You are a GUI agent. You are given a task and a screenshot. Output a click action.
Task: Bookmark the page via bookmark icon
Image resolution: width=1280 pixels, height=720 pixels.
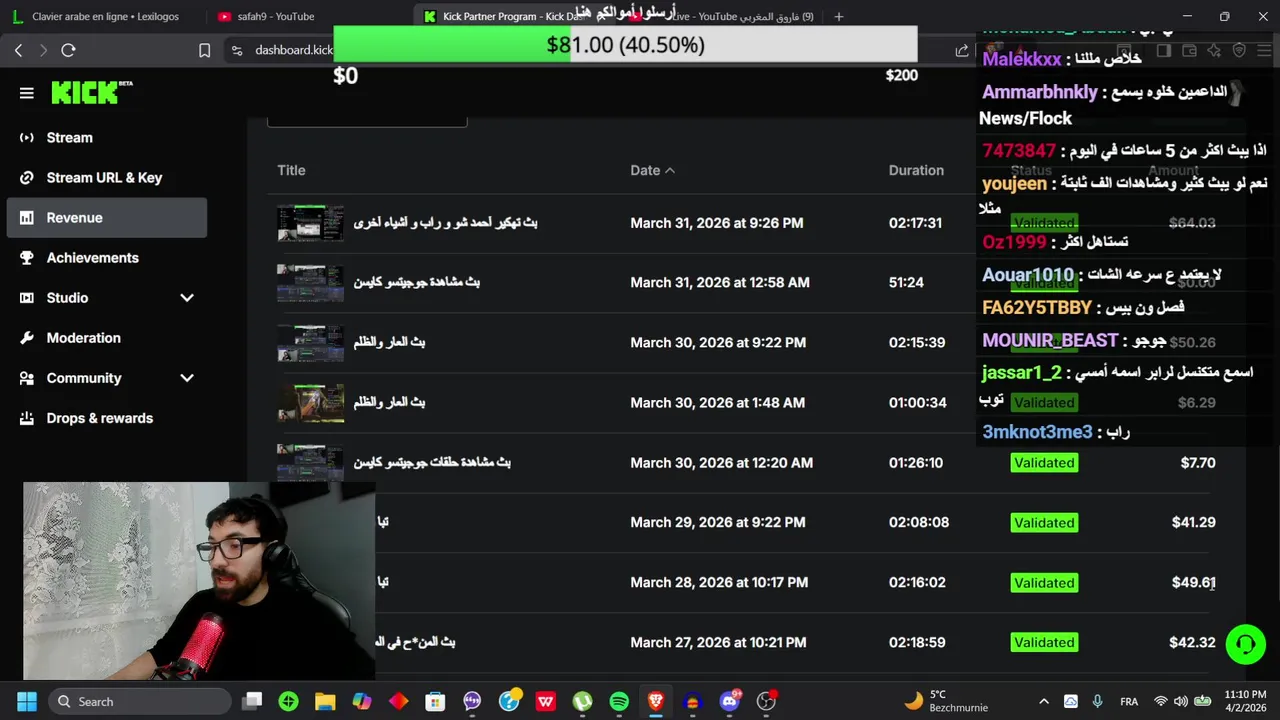click(204, 50)
